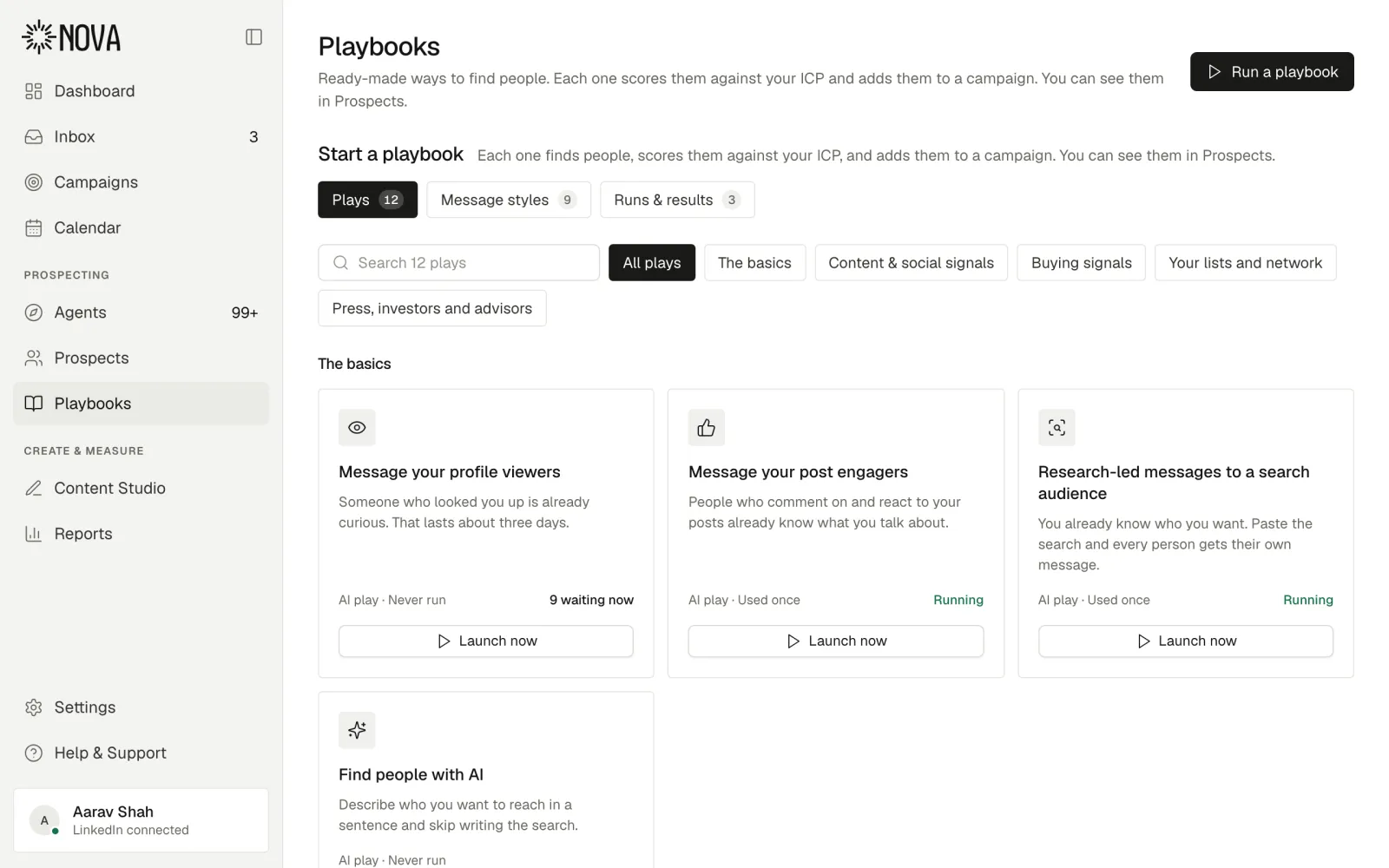Click the Playbooks book icon
Viewport: 1389px width, 868px height.
(34, 404)
